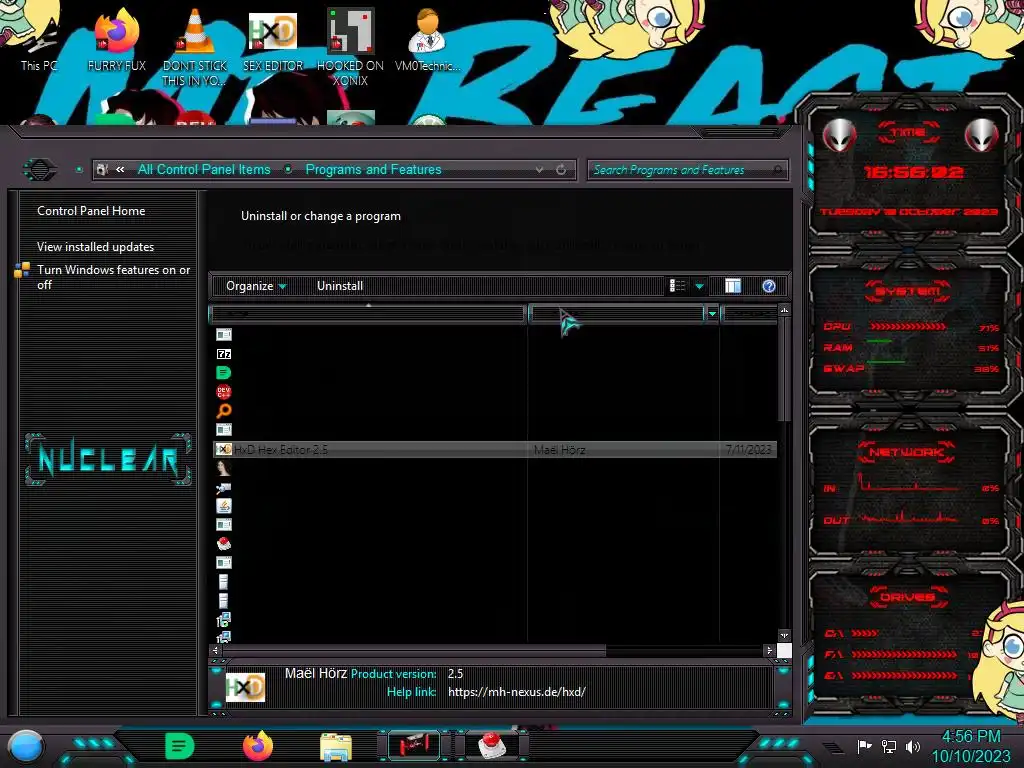Refresh the Programs and Features address bar
1024x768 pixels.
coord(561,170)
